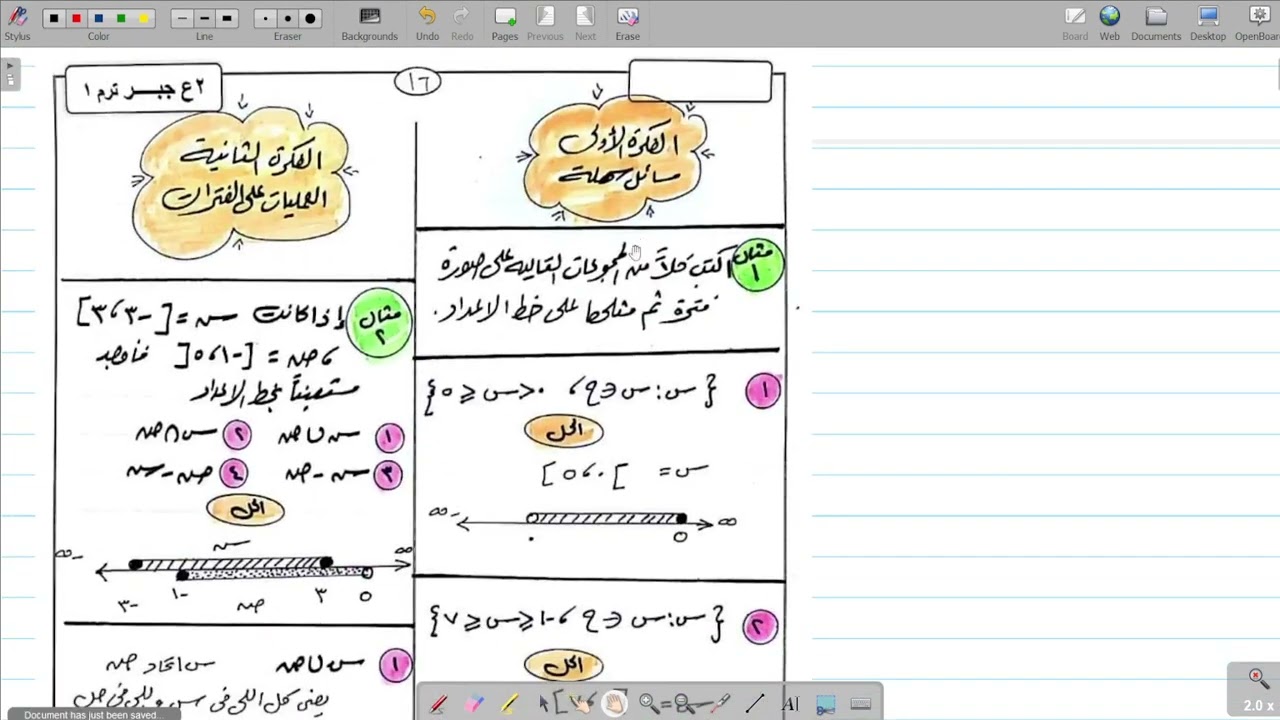Go to the Previous page
This screenshot has height=720, width=1280.
(x=545, y=22)
